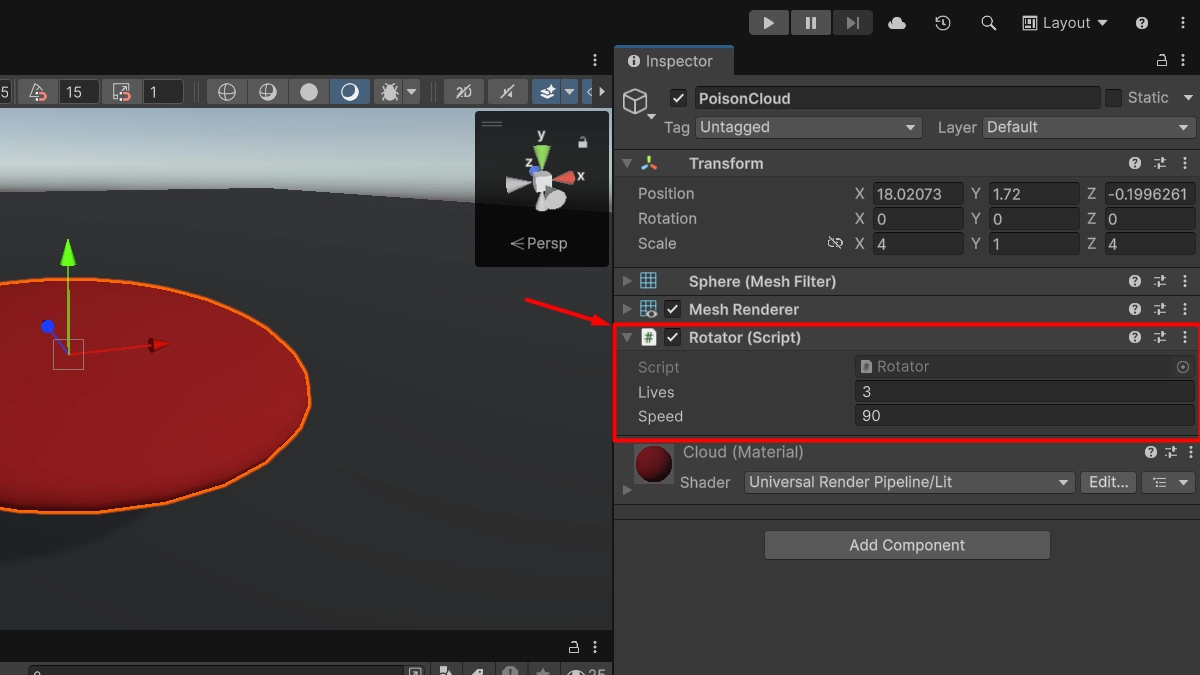Open the Unity Cloud icon
1200x675 pixels.
897,23
